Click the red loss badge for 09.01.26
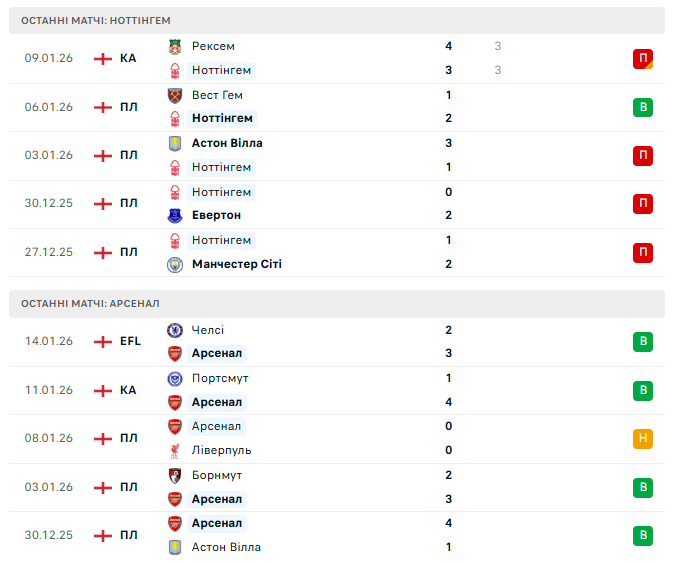The height and width of the screenshot is (563, 674). (642, 58)
